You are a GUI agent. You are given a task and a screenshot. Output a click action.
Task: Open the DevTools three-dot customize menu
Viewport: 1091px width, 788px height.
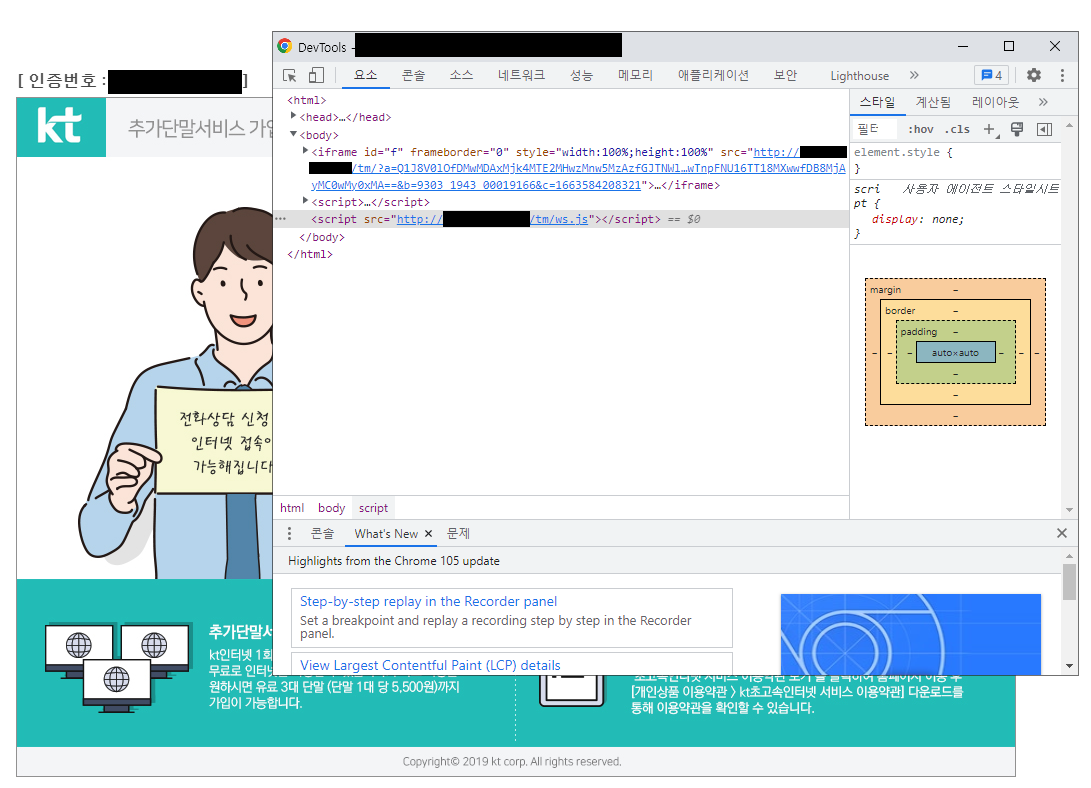(1062, 75)
